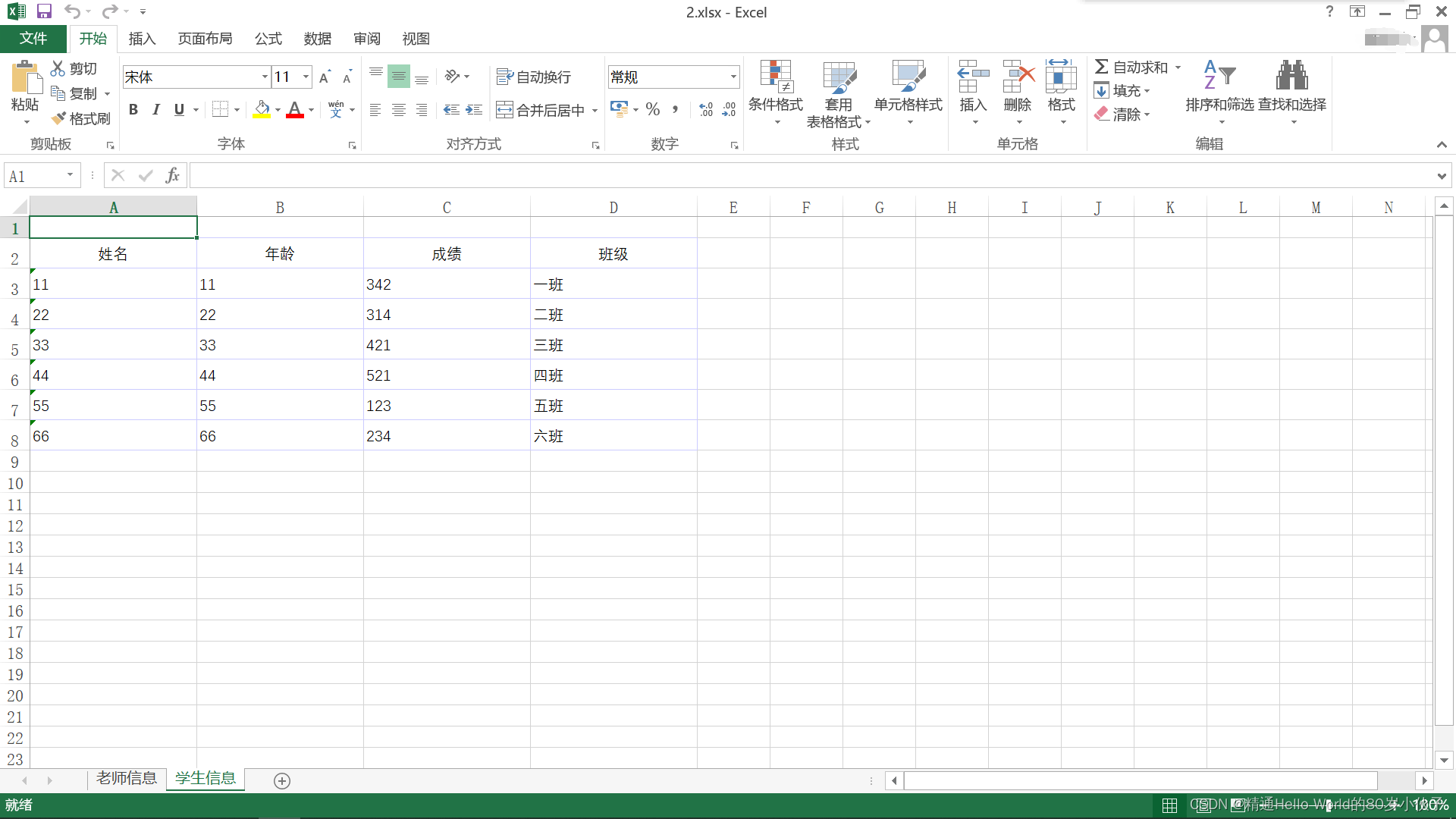1456x819 pixels.
Task: Click the Save icon in quick access toolbar
Action: click(x=44, y=11)
